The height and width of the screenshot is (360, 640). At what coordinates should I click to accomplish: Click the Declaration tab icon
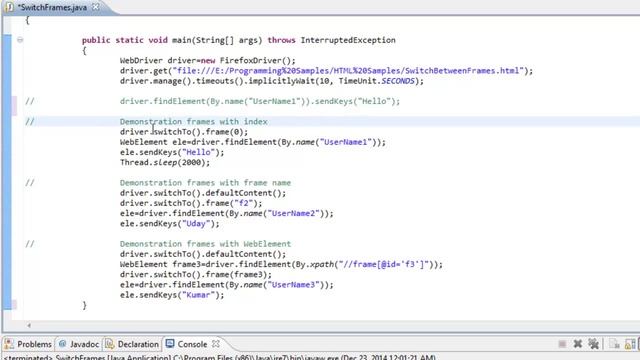[109, 344]
